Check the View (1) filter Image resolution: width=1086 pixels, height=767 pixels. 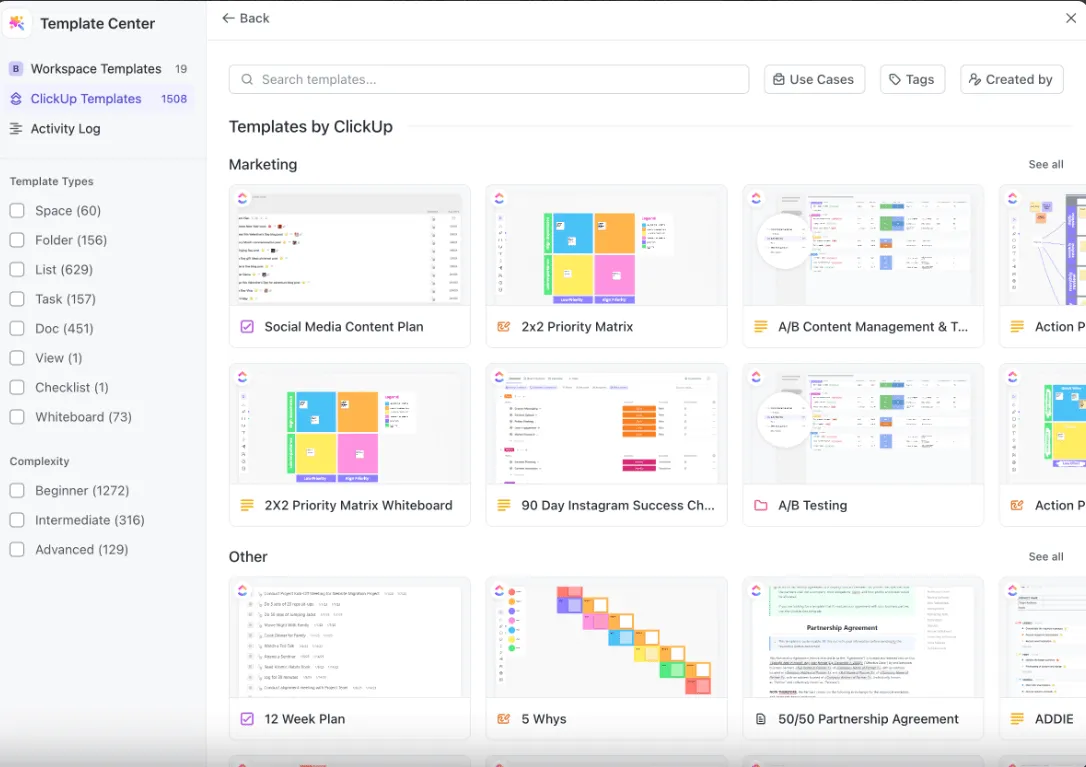17,358
